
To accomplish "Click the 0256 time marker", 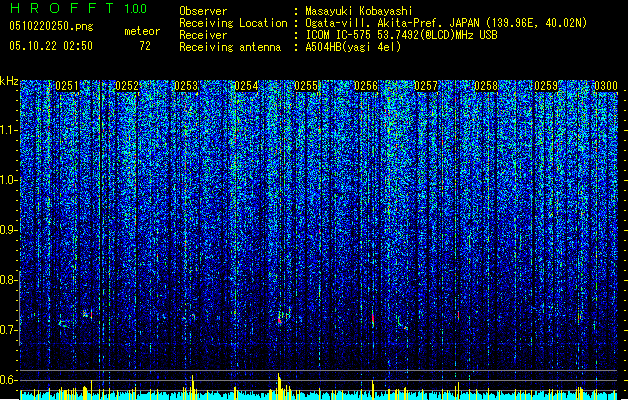I will click(x=366, y=86).
